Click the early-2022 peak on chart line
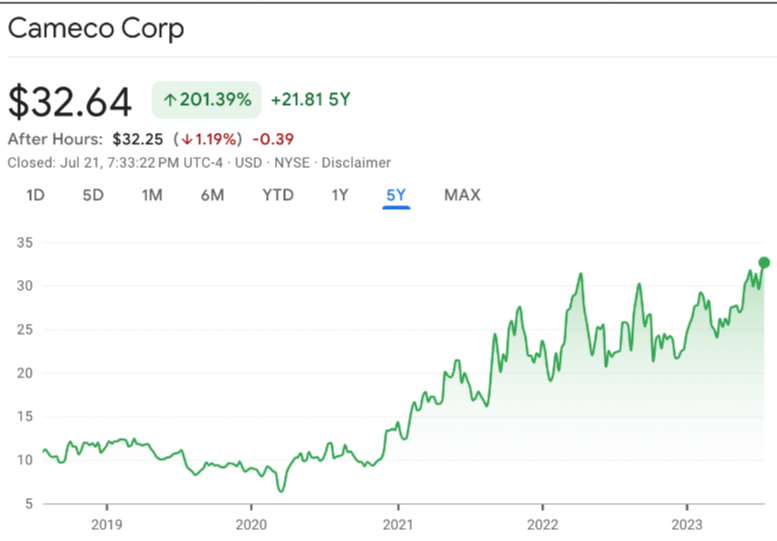777x541 pixels. point(581,274)
